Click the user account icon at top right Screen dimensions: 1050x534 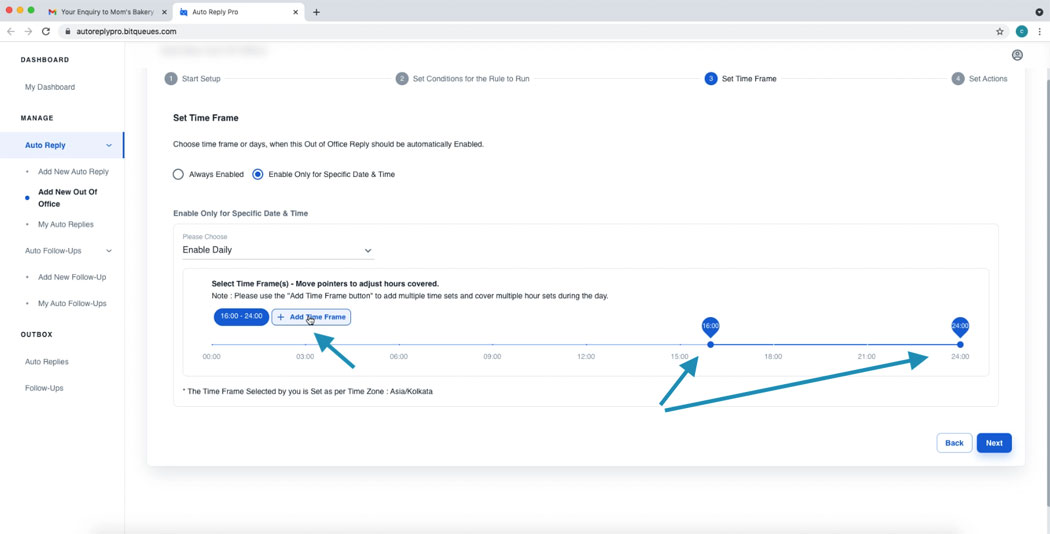(x=1017, y=55)
